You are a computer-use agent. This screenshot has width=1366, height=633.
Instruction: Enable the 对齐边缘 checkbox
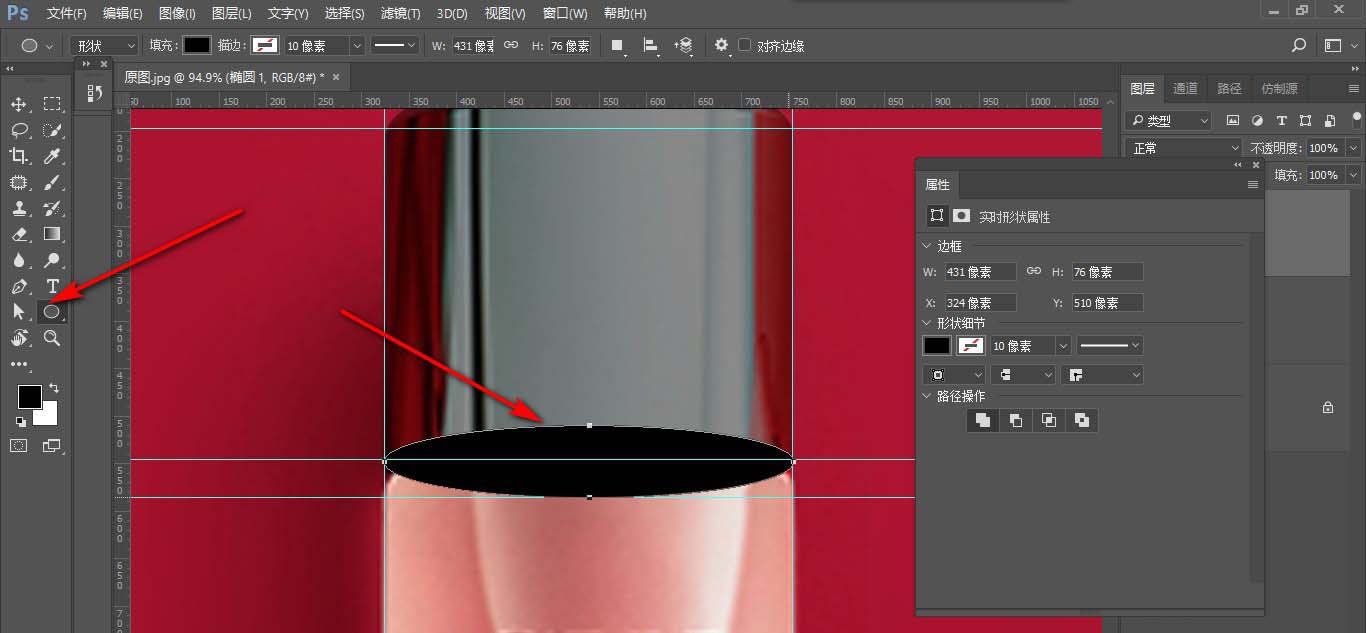tap(745, 45)
